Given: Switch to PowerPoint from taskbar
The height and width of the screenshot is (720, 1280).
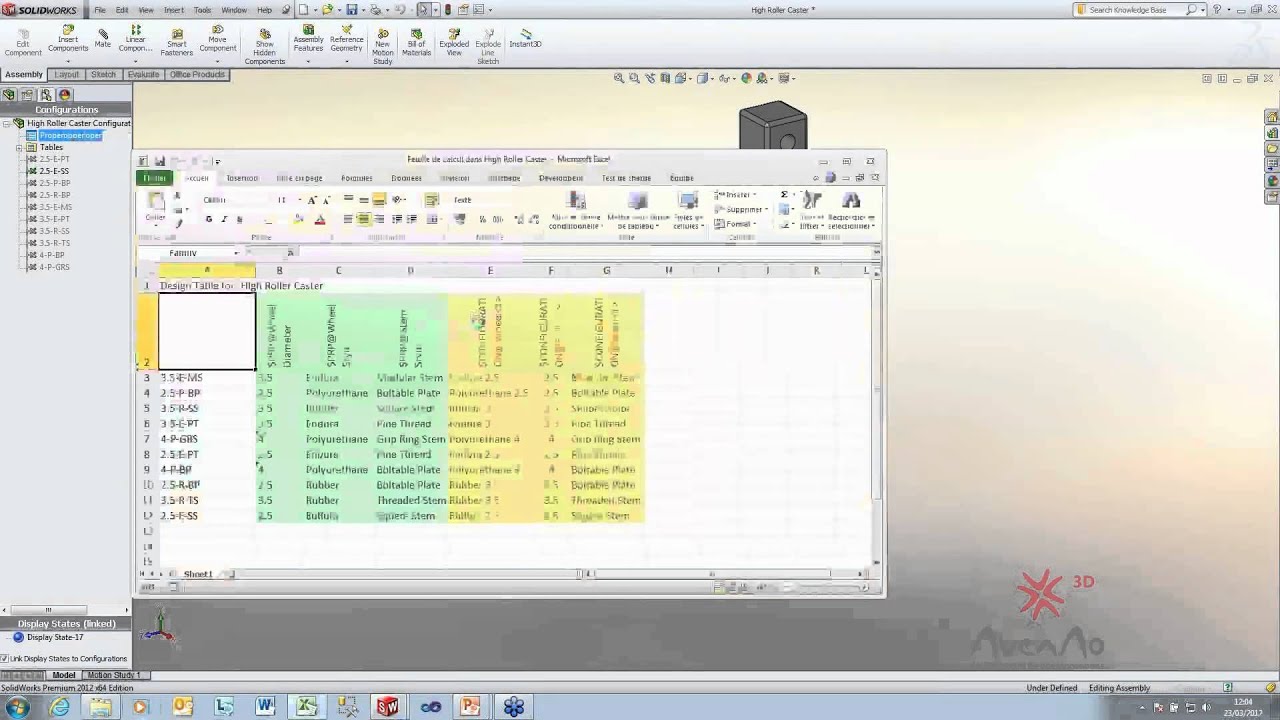Looking at the screenshot, I should [470, 707].
